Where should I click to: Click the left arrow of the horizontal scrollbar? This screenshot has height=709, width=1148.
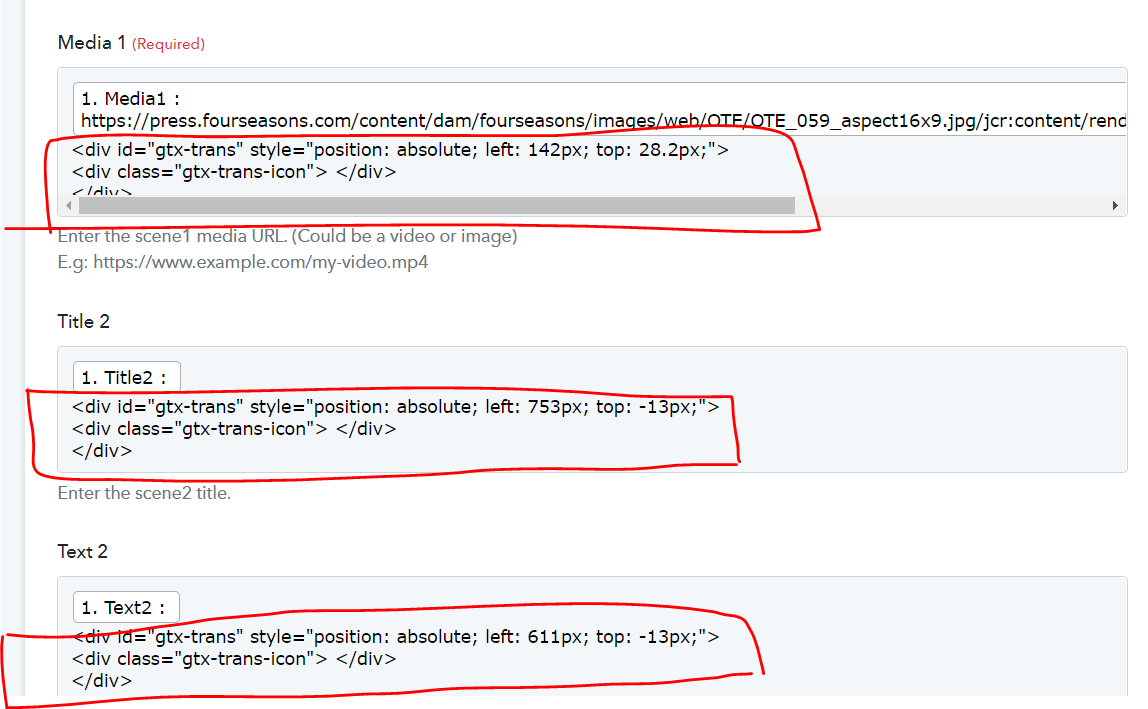click(x=68, y=205)
